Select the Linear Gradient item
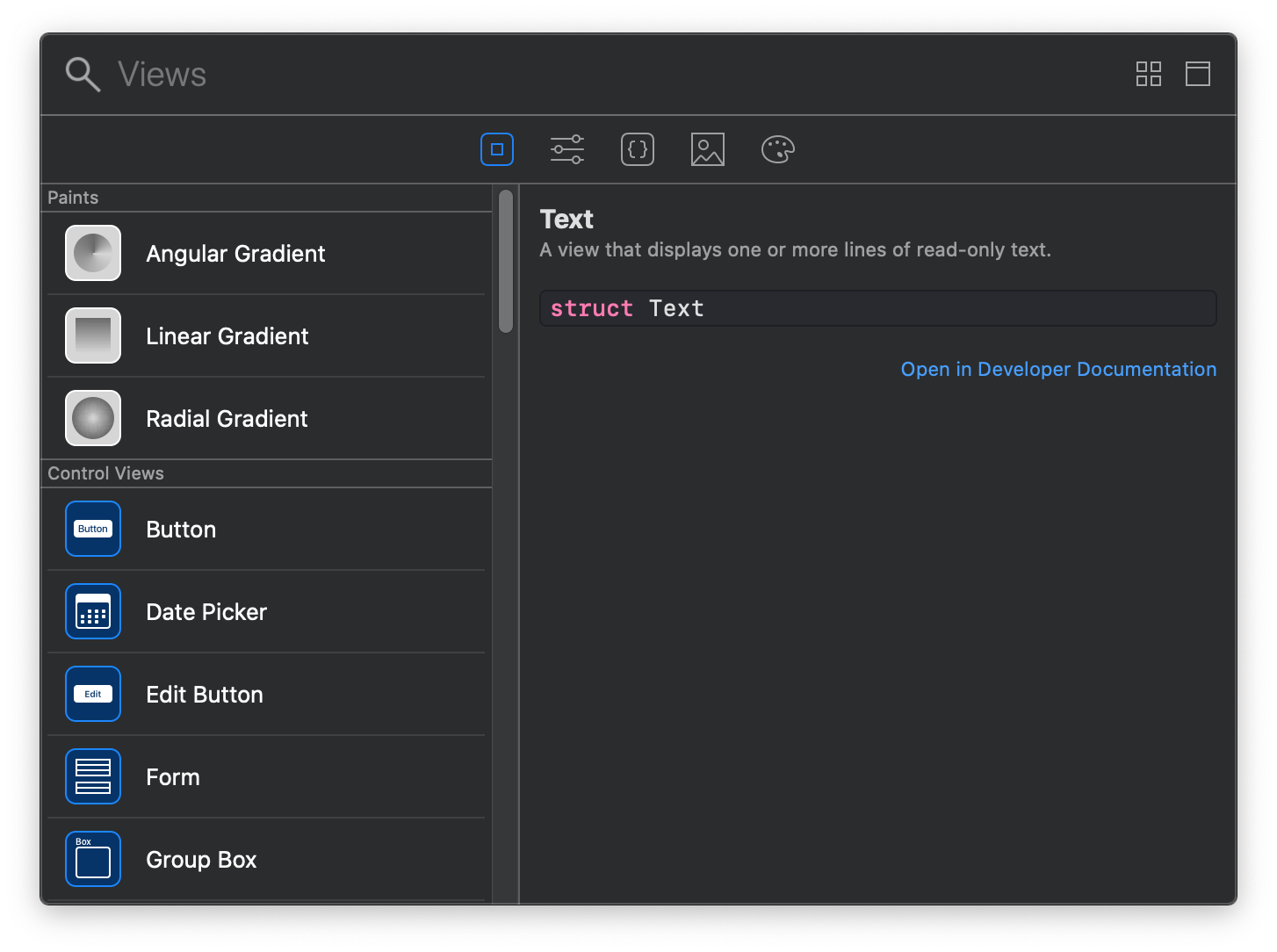The height and width of the screenshot is (952, 1277). [x=227, y=336]
